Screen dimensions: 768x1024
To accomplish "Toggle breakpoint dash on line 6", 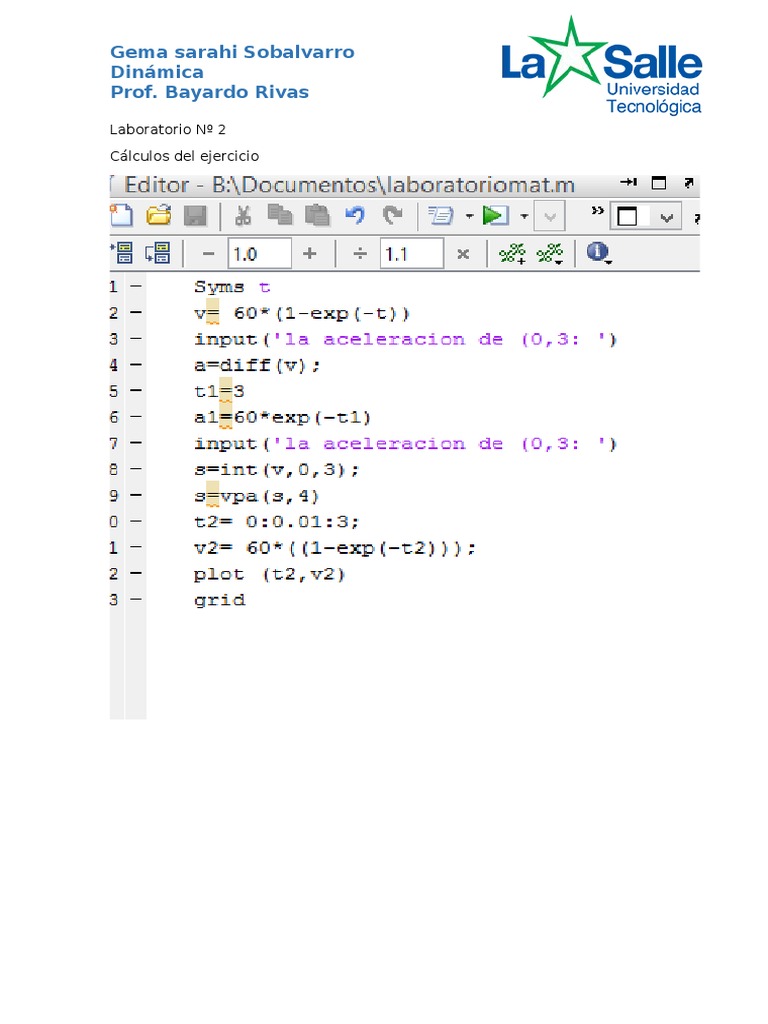I will tap(135, 417).
